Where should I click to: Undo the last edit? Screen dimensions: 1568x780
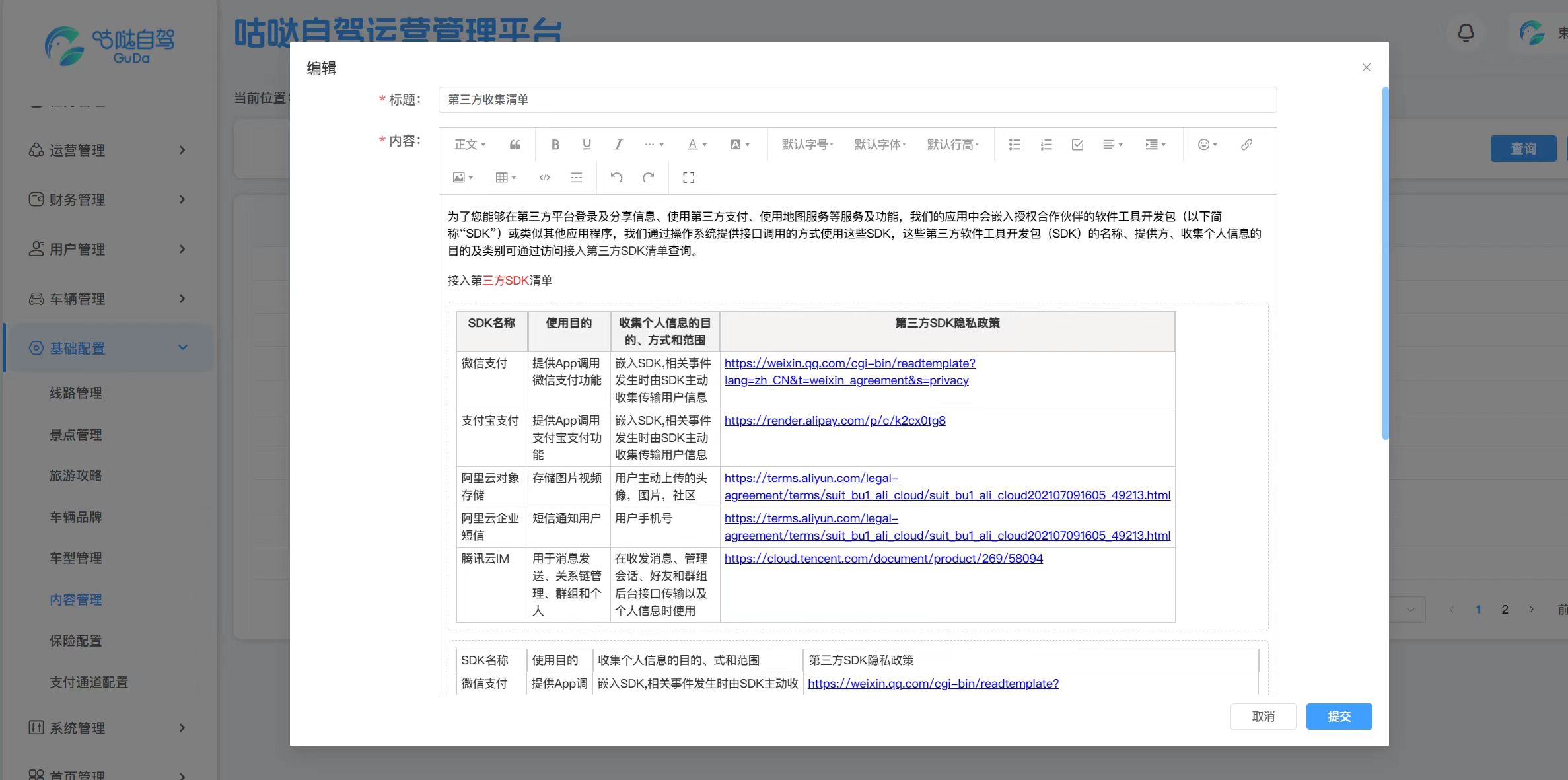617,178
